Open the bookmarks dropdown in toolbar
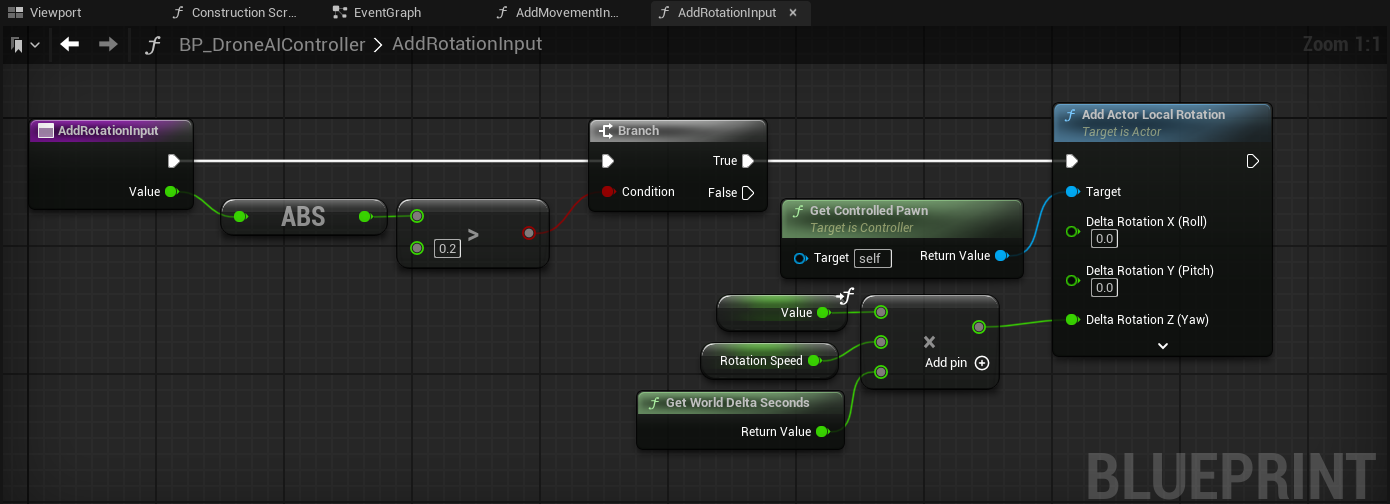 tap(25, 45)
